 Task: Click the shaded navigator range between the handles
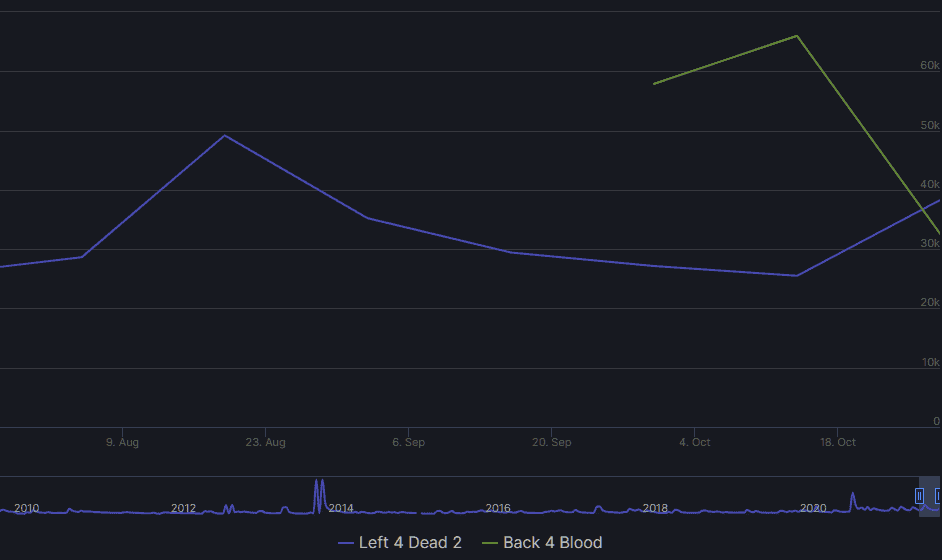(929, 496)
